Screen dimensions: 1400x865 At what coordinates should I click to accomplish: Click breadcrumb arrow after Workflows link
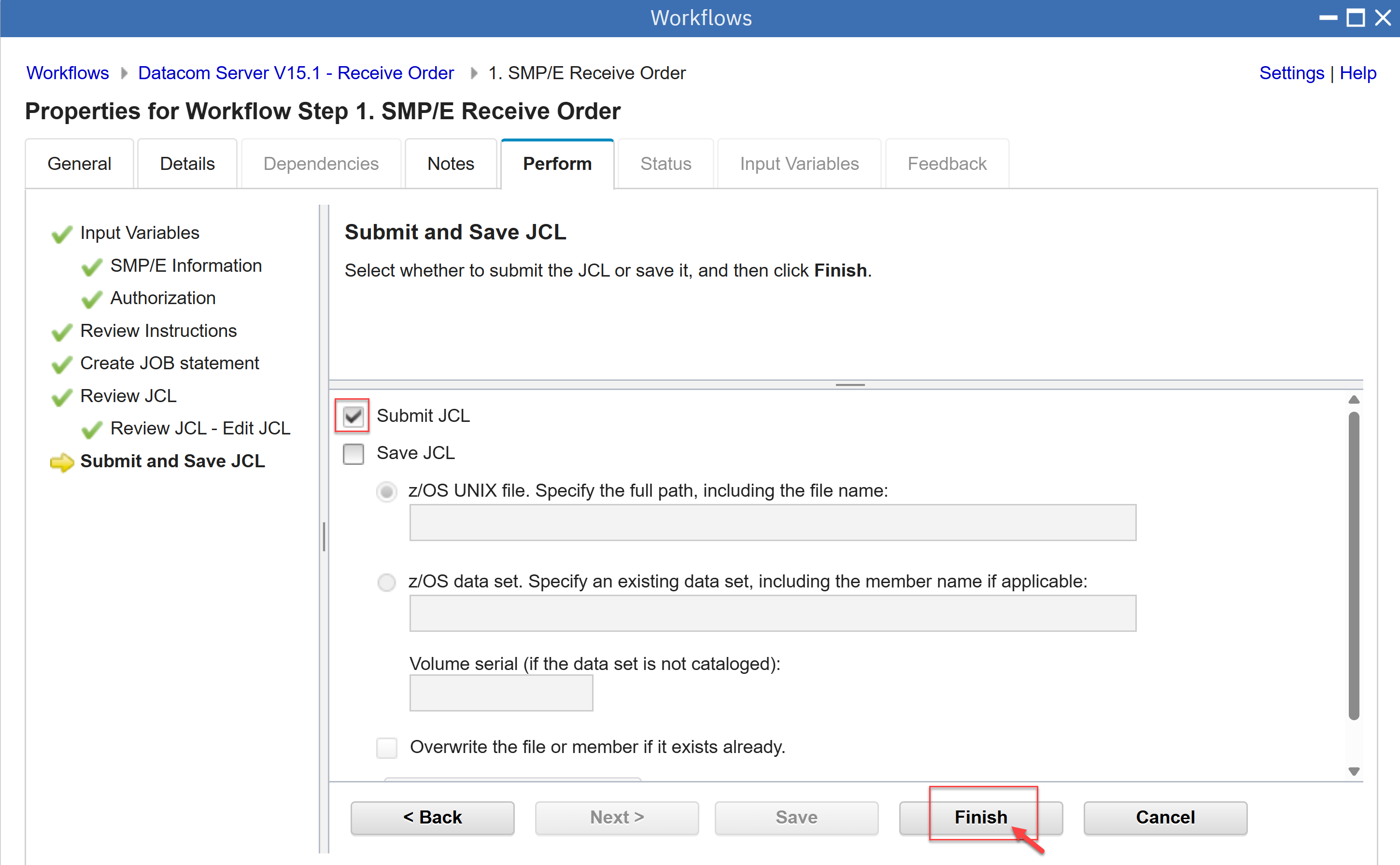click(124, 73)
